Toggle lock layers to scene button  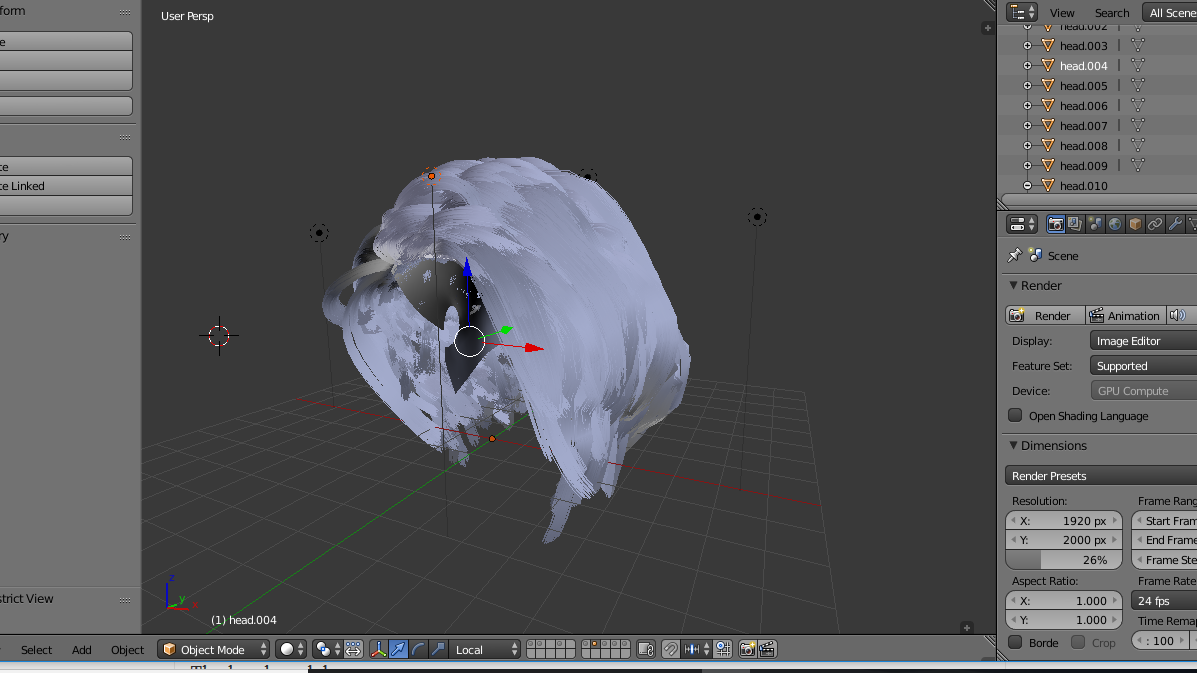click(646, 649)
